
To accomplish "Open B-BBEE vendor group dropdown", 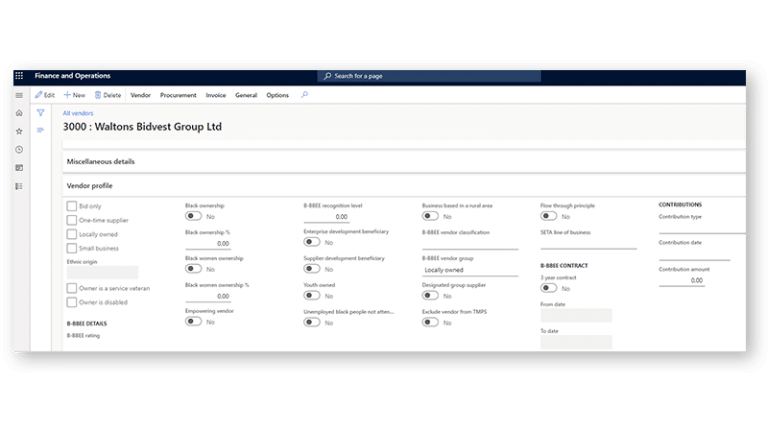I will [469, 270].
